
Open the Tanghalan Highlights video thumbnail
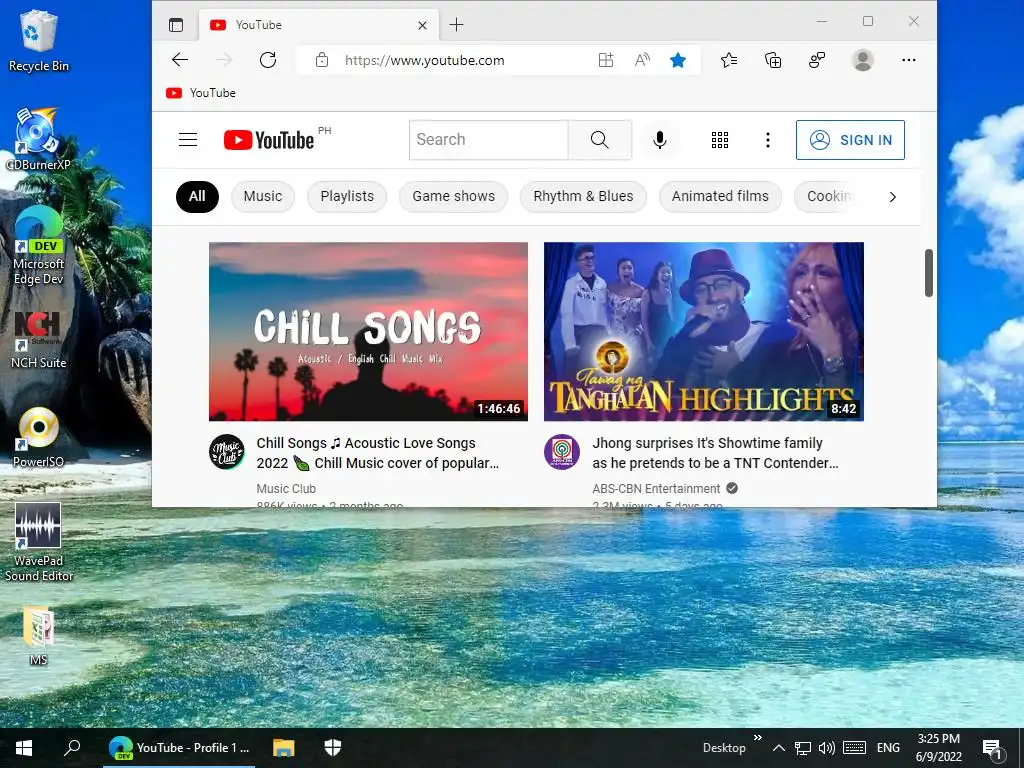(x=703, y=332)
